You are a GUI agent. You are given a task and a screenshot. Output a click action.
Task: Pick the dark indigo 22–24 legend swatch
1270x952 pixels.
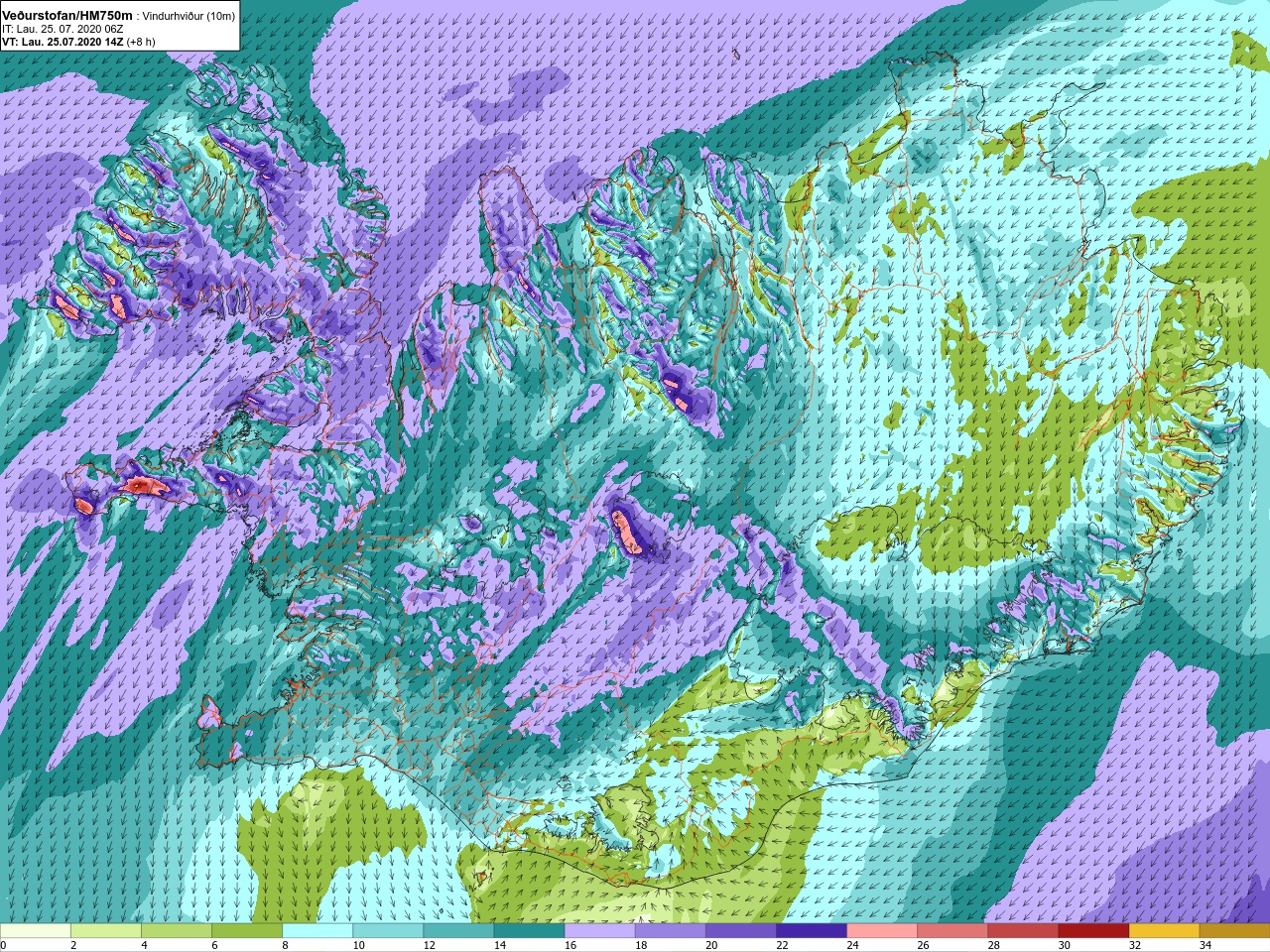811,931
